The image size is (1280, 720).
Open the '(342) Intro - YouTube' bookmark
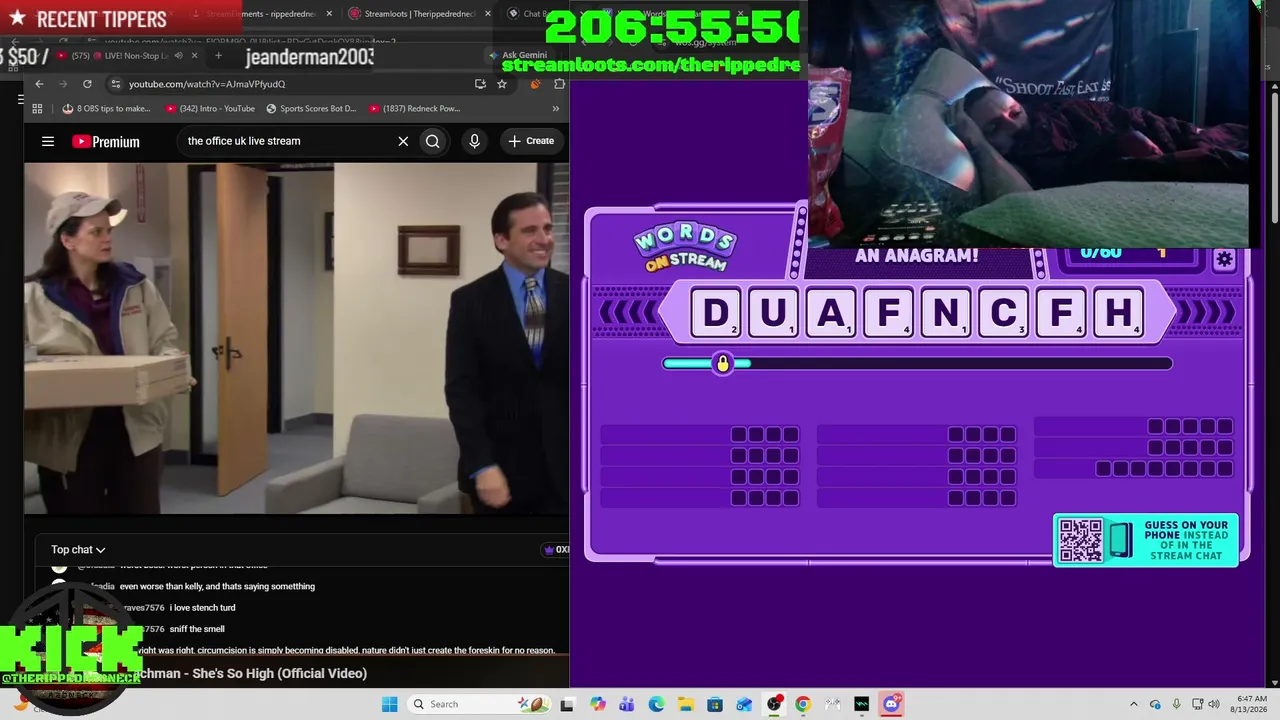tap(210, 108)
